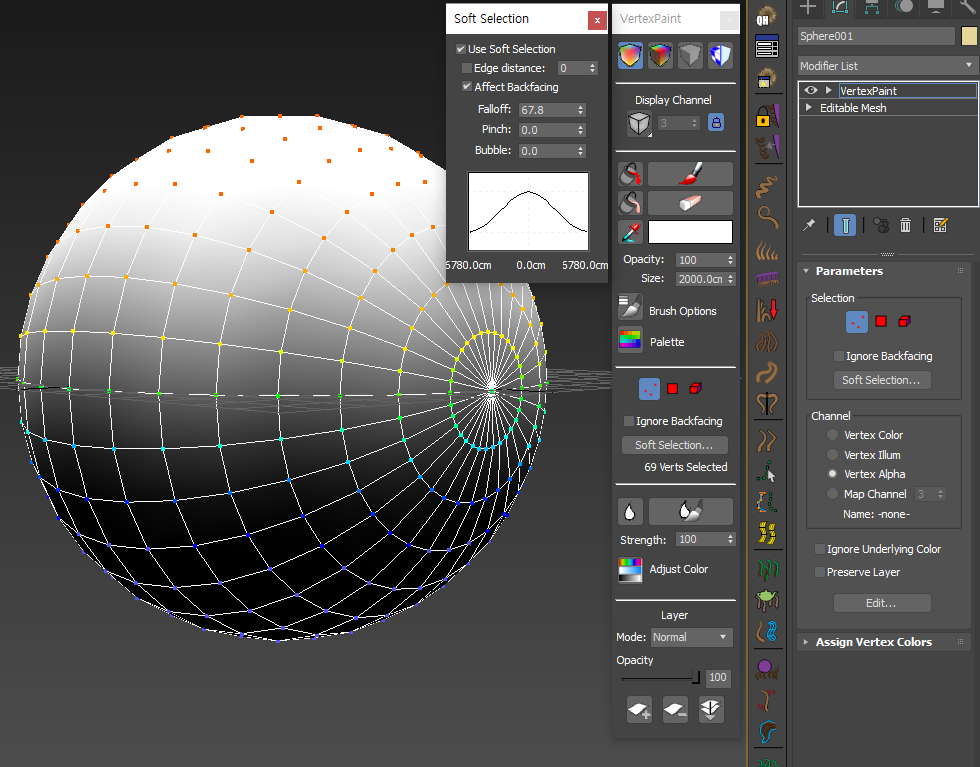Switch to the Hierarchy command panel tab
This screenshot has height=767, width=980.
[872, 7]
